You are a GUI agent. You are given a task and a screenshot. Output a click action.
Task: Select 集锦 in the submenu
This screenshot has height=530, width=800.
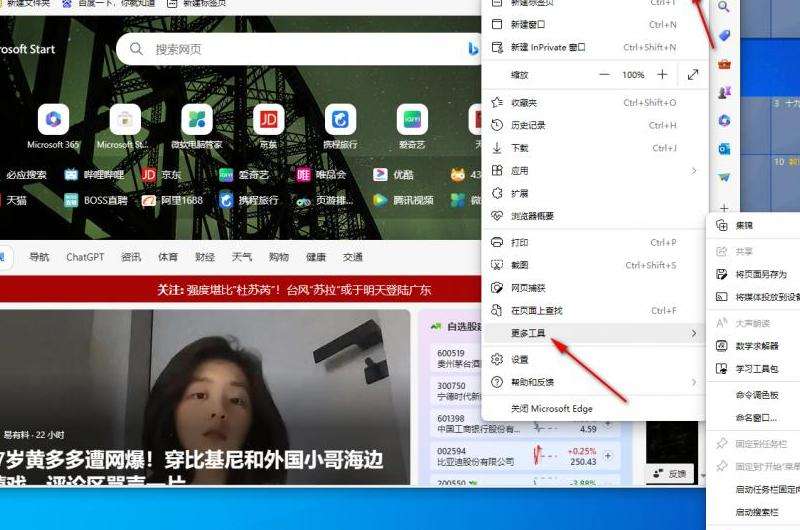click(754, 225)
